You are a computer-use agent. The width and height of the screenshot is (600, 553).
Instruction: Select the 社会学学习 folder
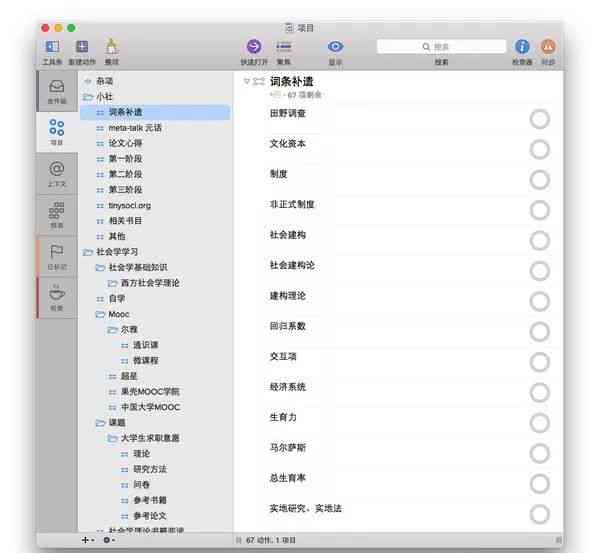(117, 252)
